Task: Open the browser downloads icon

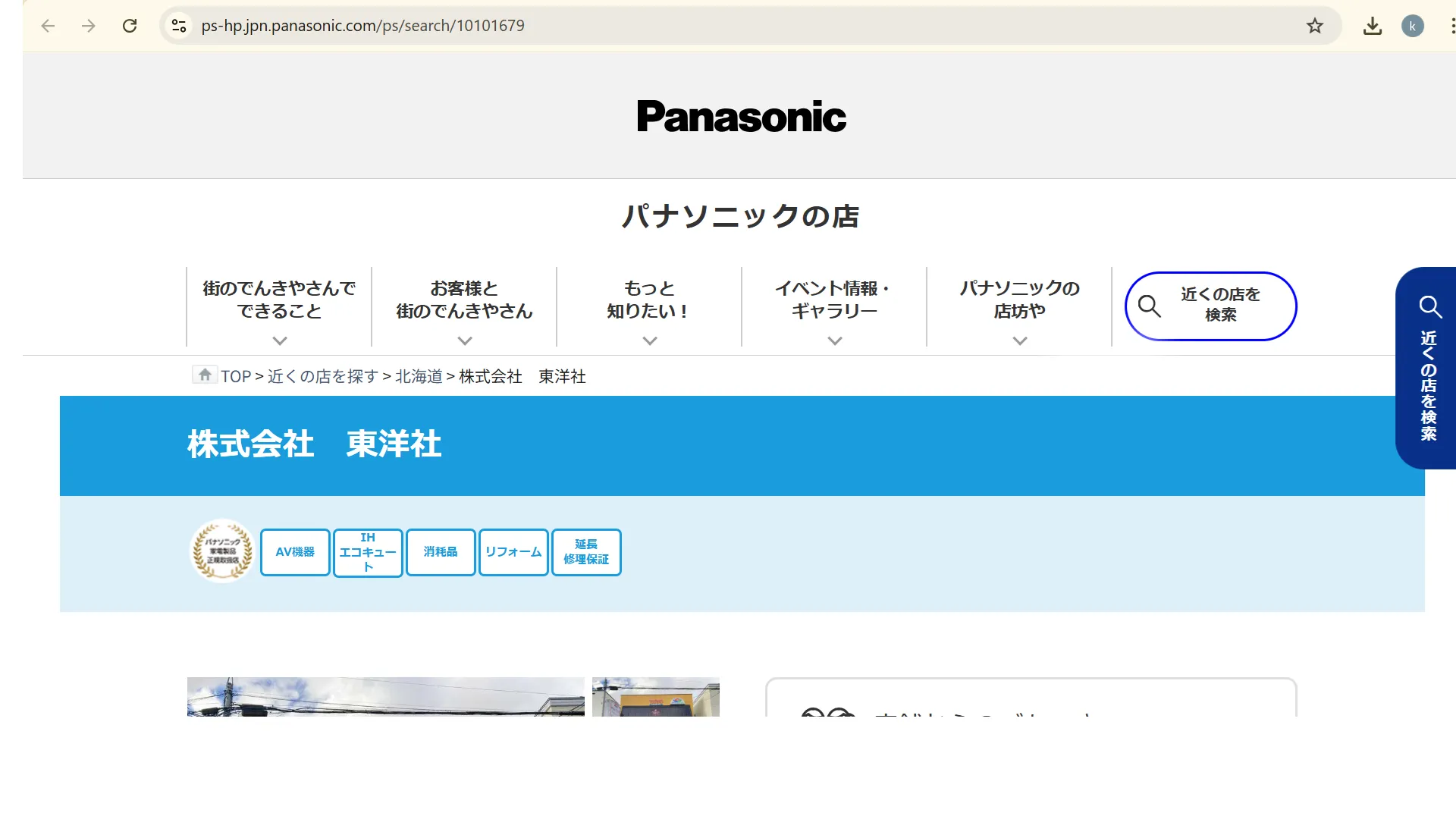Action: point(1373,26)
